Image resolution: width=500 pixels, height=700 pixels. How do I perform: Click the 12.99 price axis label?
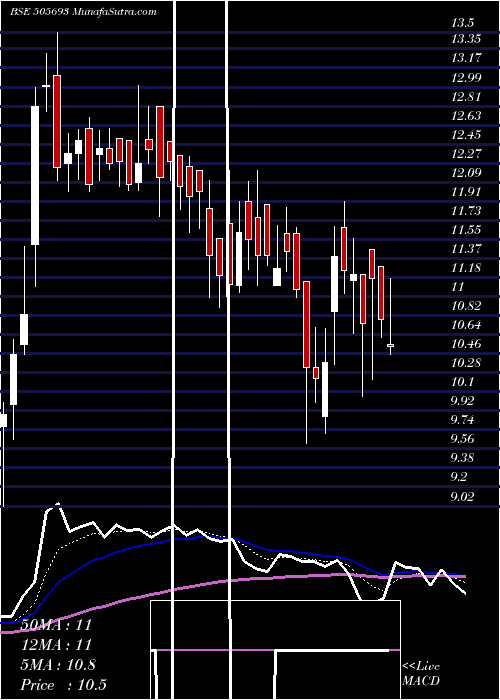[466, 78]
